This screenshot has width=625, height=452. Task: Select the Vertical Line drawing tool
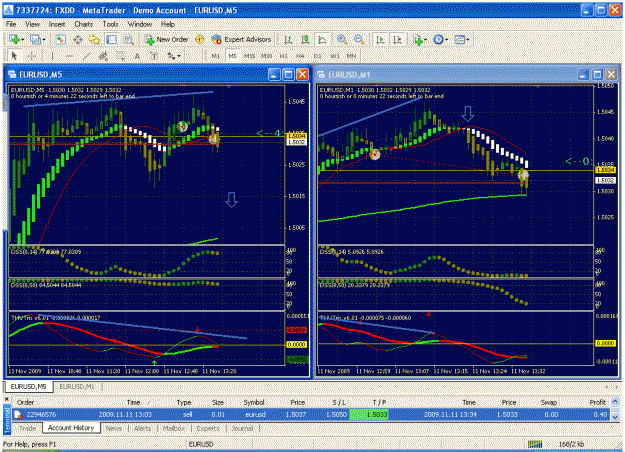pos(52,56)
